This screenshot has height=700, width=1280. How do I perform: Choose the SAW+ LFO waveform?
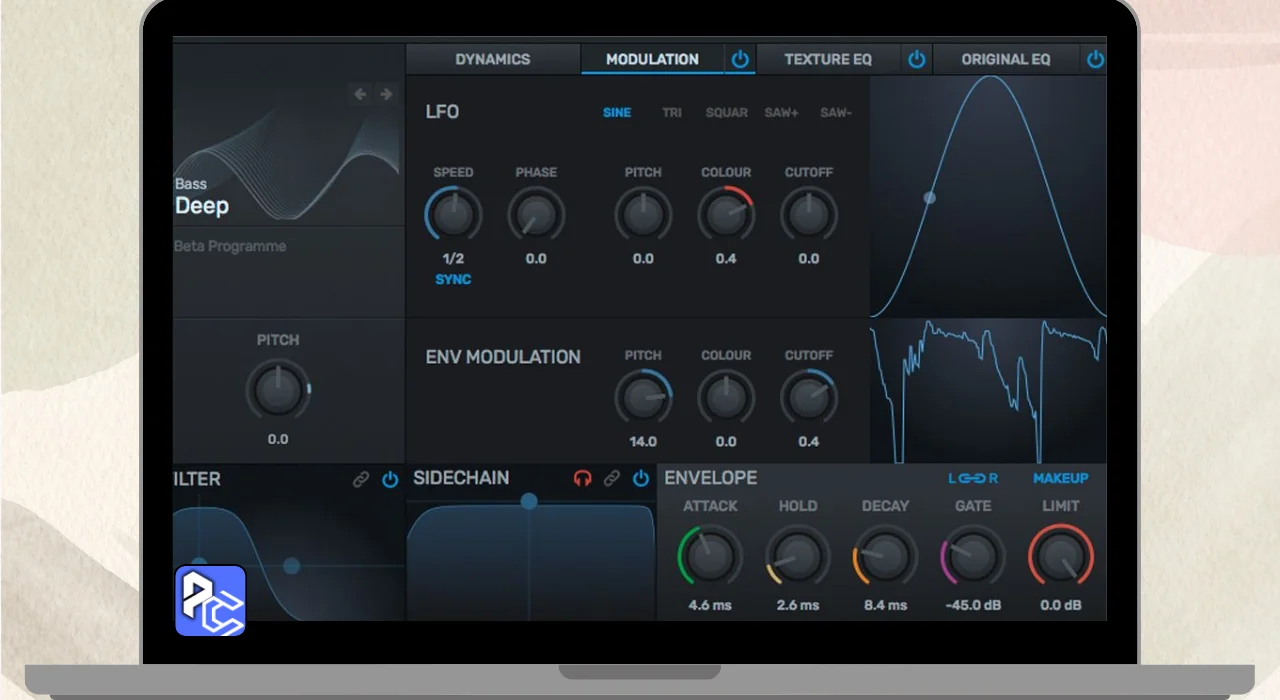781,113
